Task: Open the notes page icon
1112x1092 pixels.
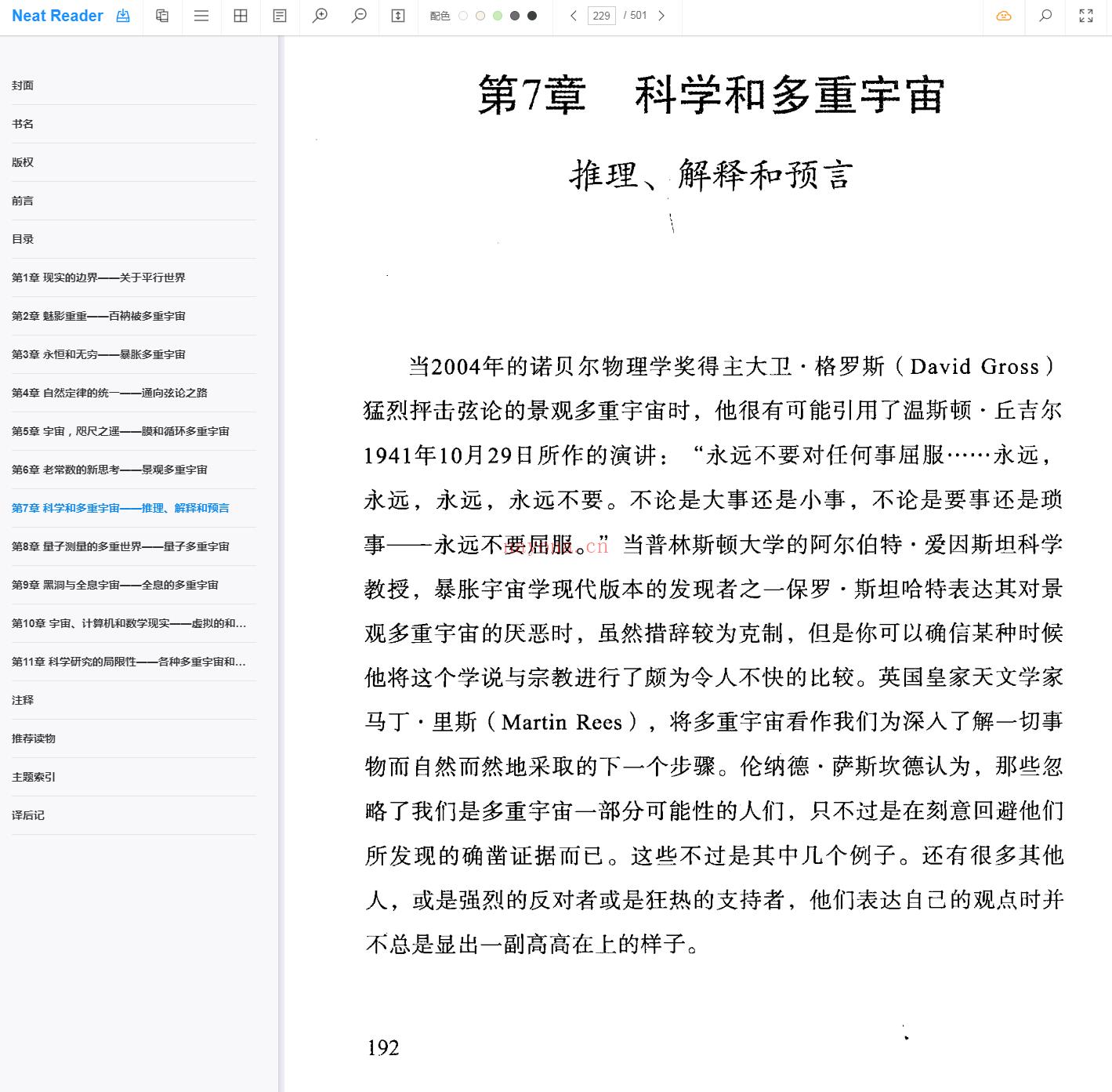Action: (280, 16)
